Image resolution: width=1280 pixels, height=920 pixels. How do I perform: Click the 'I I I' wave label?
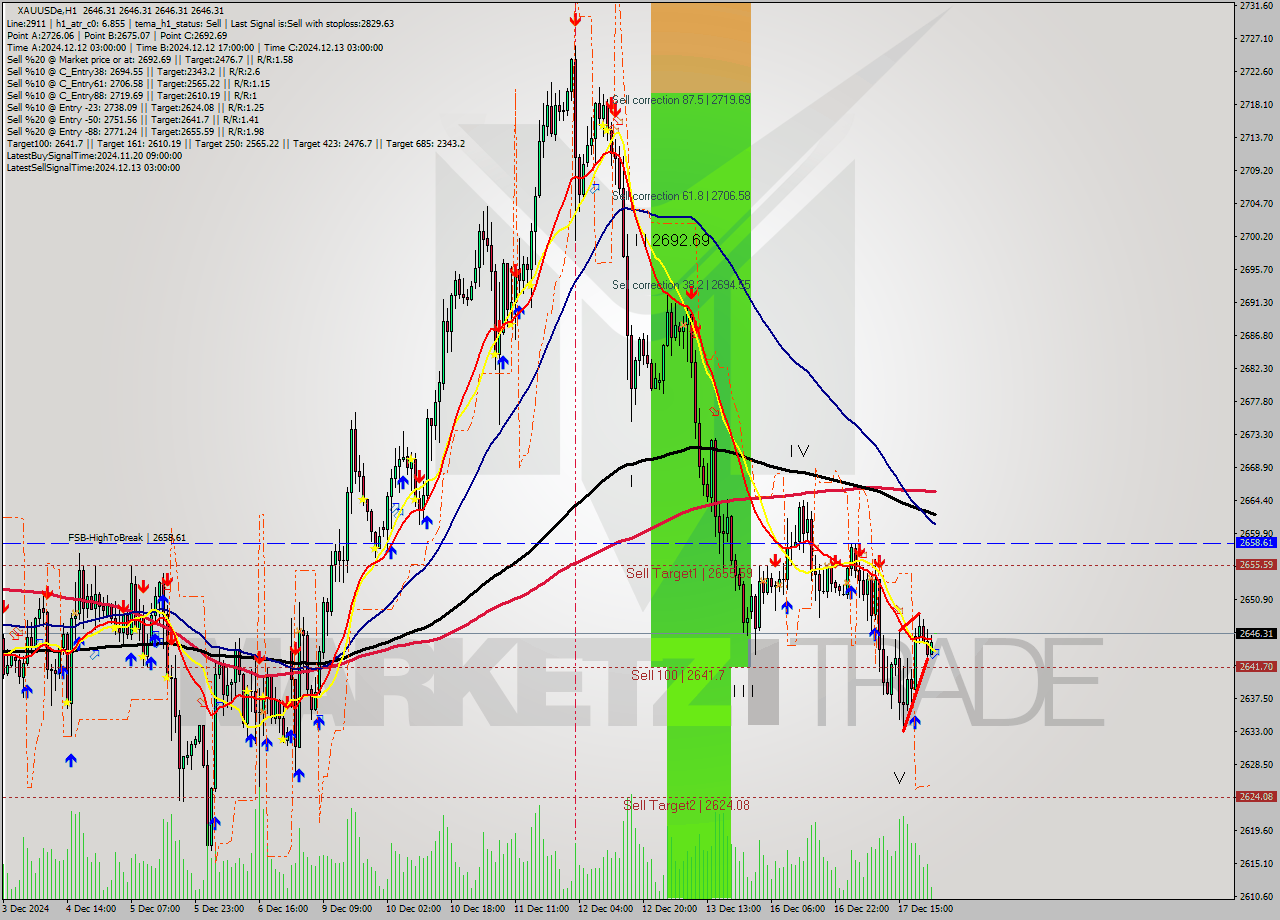tap(743, 691)
